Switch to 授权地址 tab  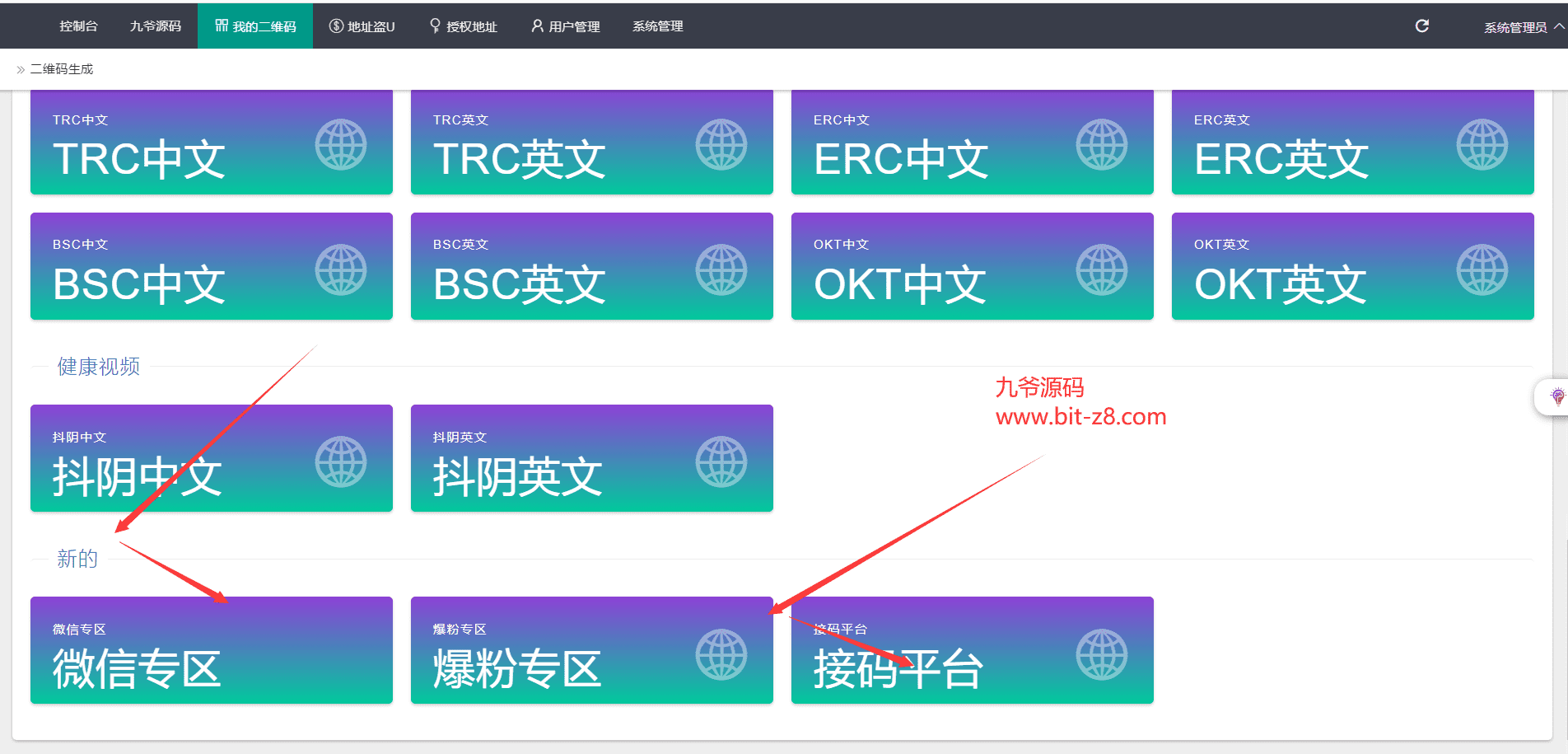pyautogui.click(x=464, y=26)
